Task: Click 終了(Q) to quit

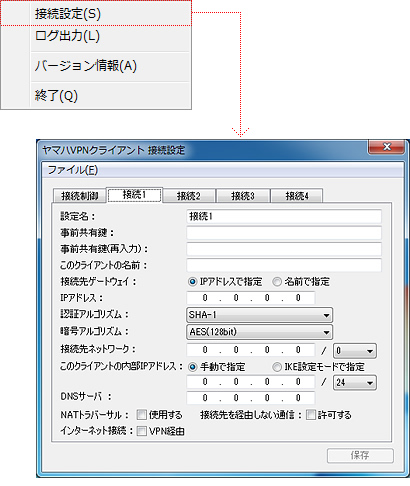Action: point(96,96)
